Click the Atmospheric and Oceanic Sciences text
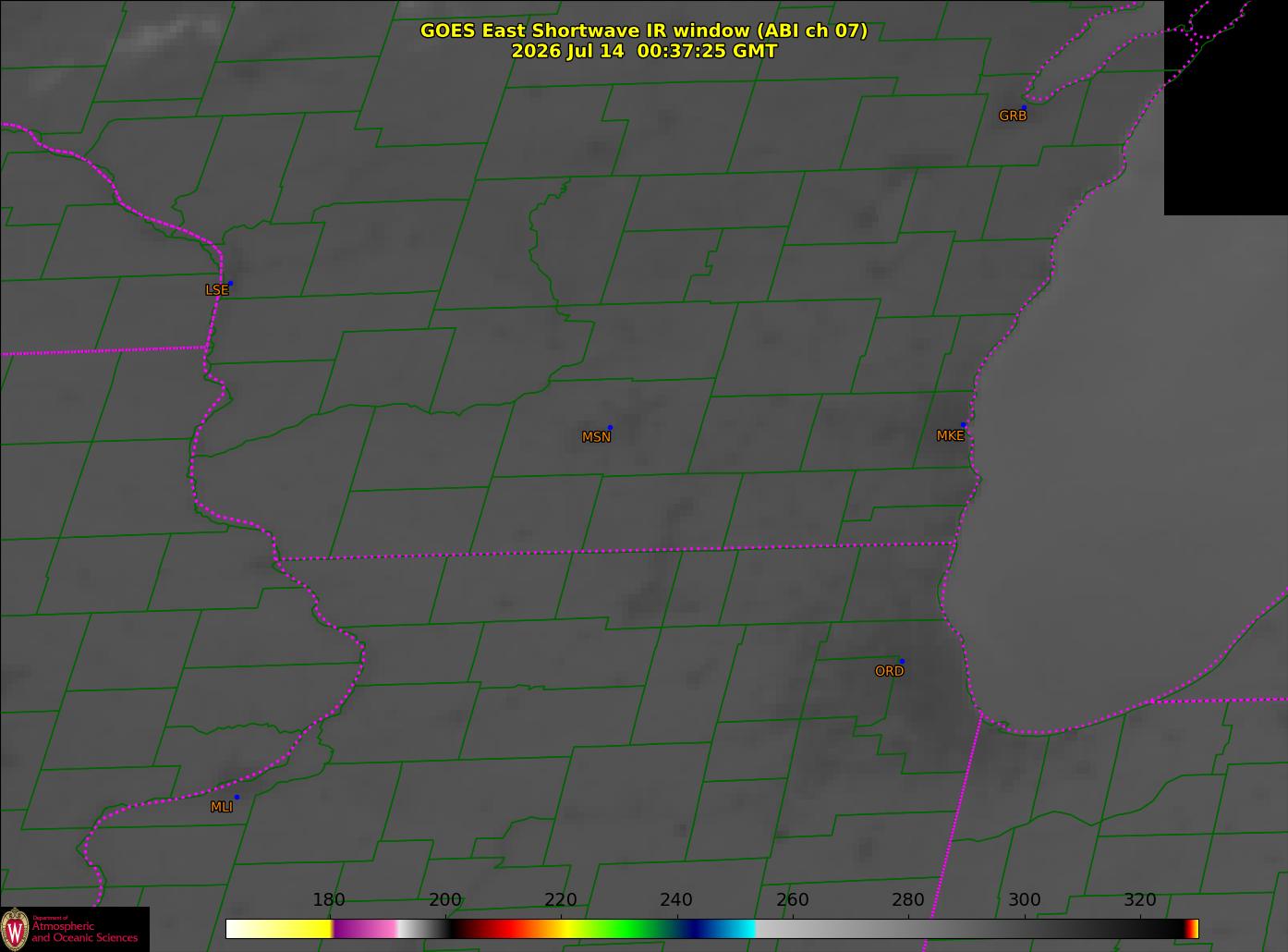 coord(84,932)
